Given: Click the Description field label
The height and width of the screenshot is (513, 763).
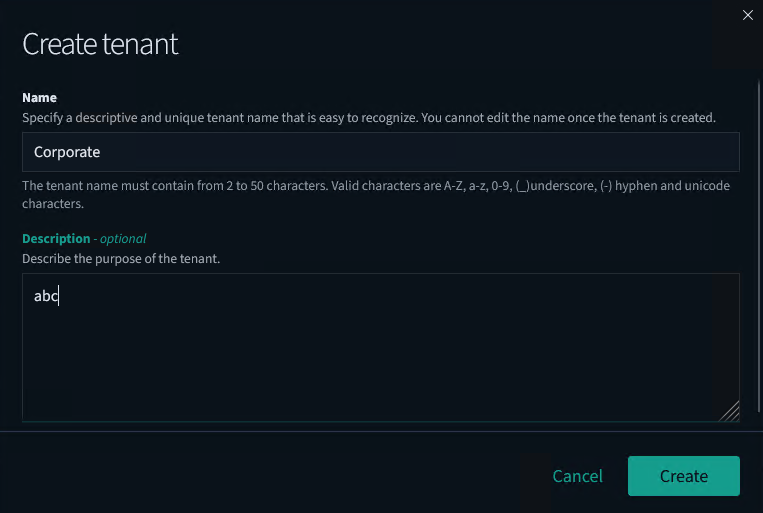Looking at the screenshot, I should [x=56, y=239].
